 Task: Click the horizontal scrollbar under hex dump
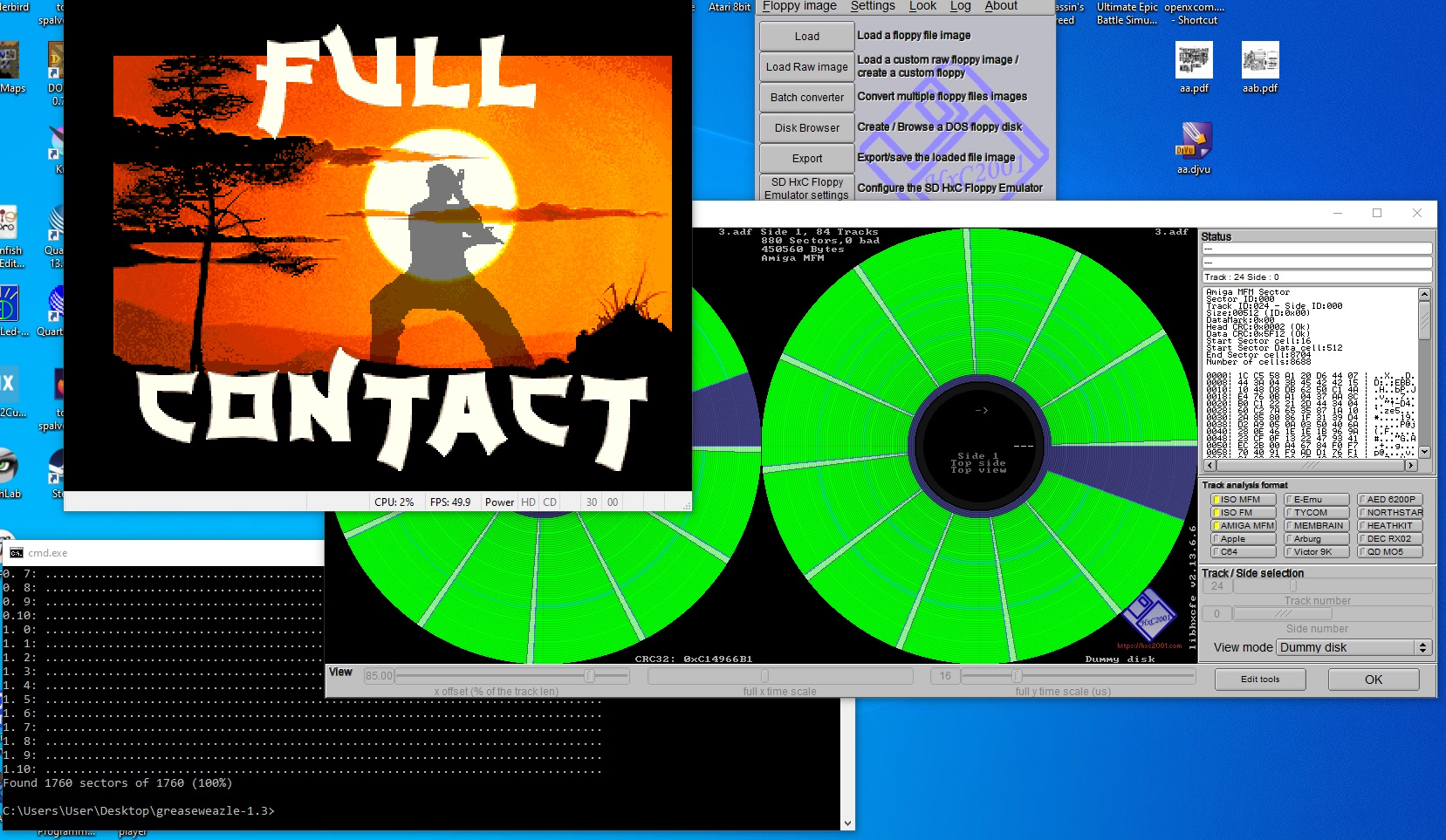click(1309, 466)
